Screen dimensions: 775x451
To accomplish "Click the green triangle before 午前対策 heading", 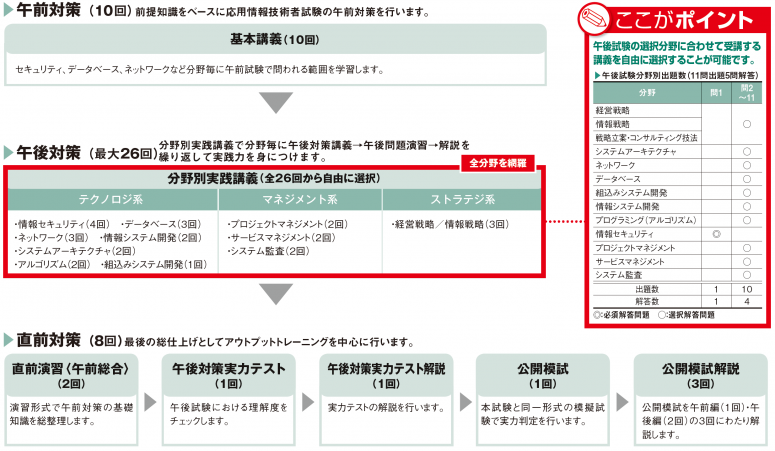I will pos(9,12).
